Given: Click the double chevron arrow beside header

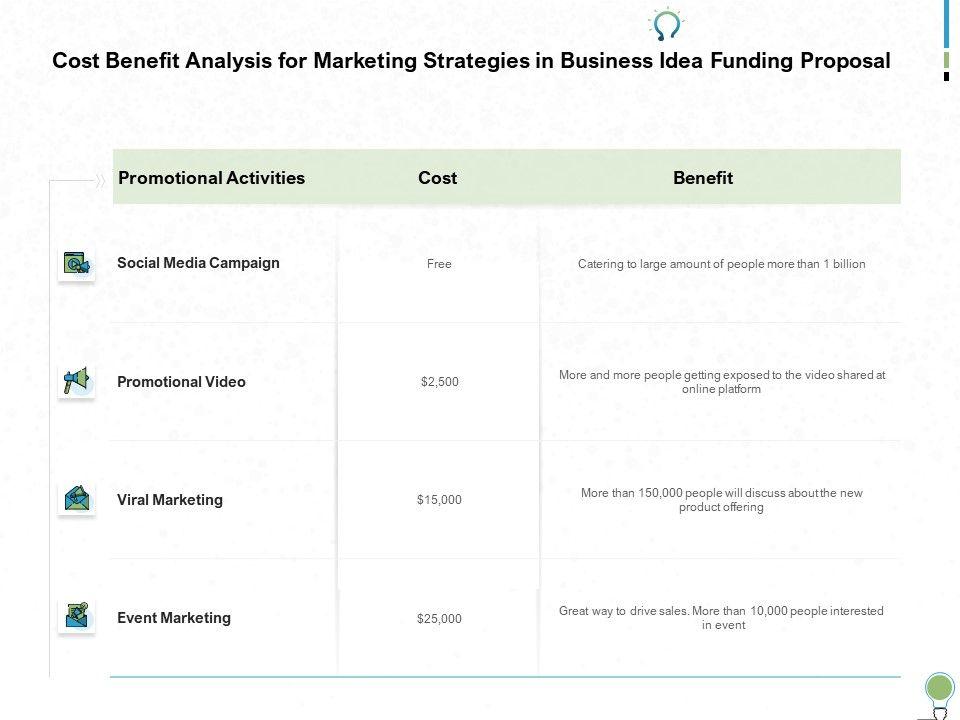Looking at the screenshot, I should (x=100, y=181).
